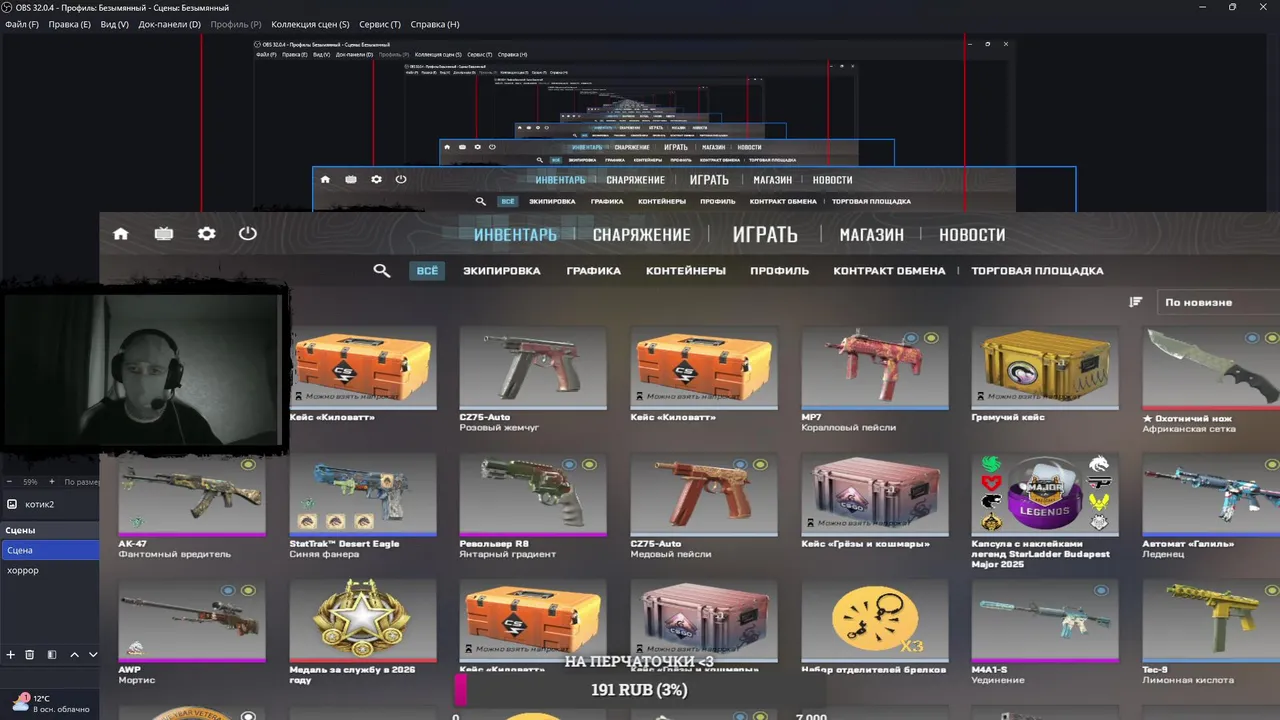The height and width of the screenshot is (720, 1280).
Task: Click yellow badge on Охотничий нож card
Action: tap(1272, 338)
